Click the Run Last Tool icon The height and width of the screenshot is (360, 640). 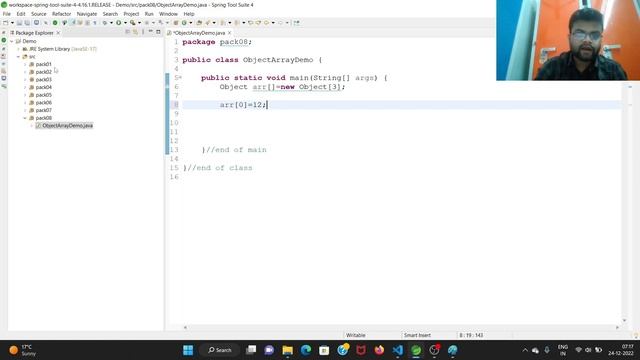(x=133, y=23)
